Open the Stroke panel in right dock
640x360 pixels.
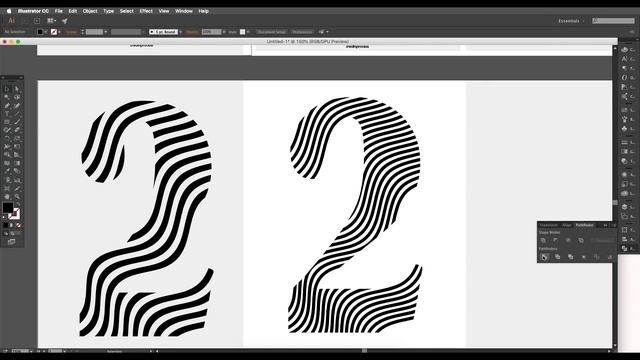pos(624,142)
